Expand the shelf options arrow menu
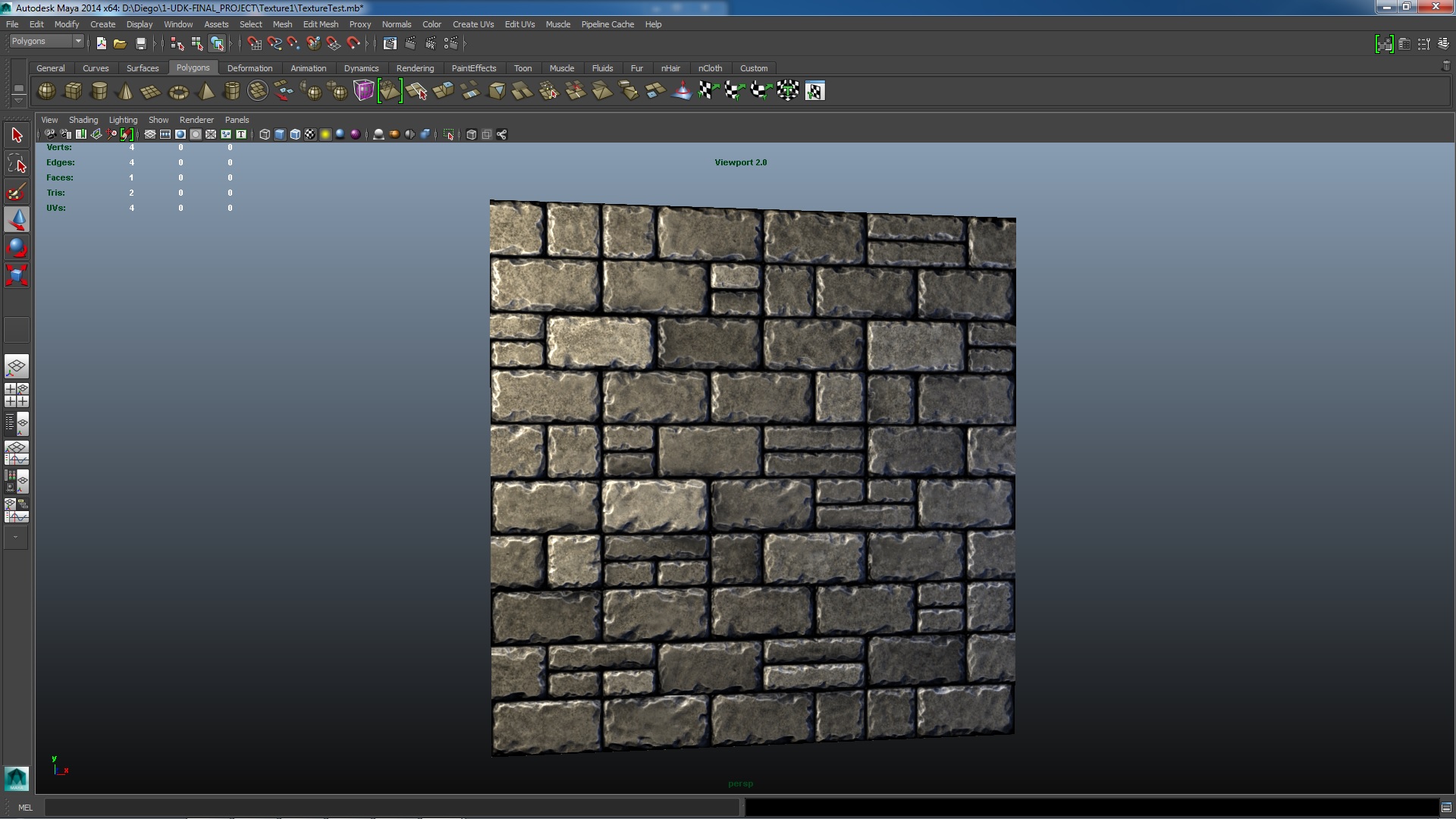Screen dimensions: 1456x819 click(18, 99)
